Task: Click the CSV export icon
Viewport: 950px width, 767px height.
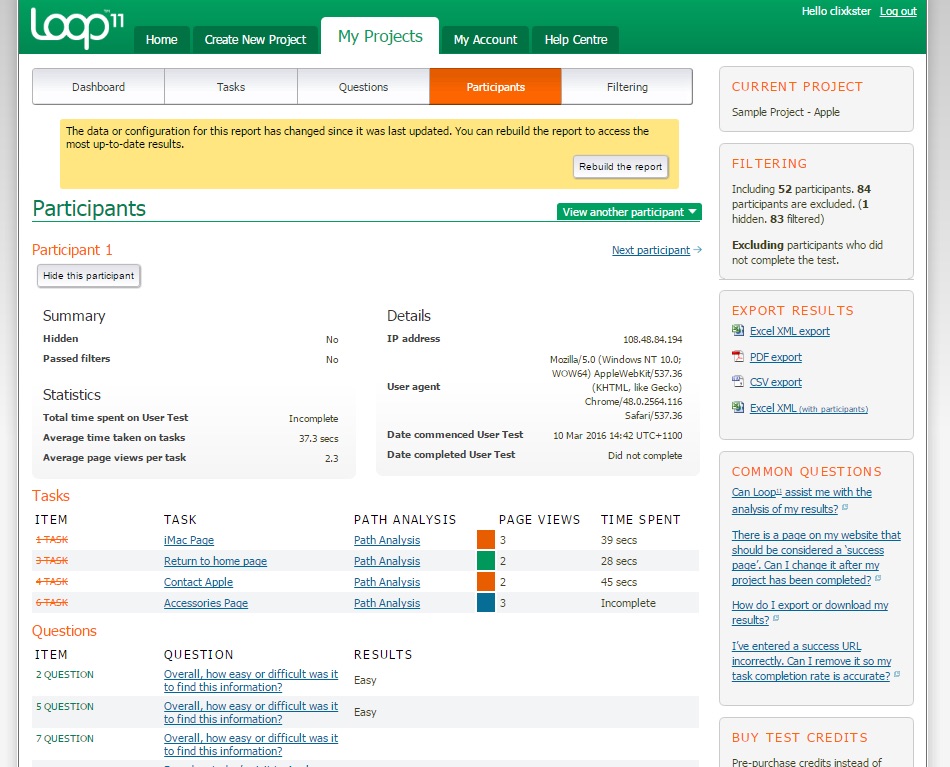Action: click(x=738, y=382)
